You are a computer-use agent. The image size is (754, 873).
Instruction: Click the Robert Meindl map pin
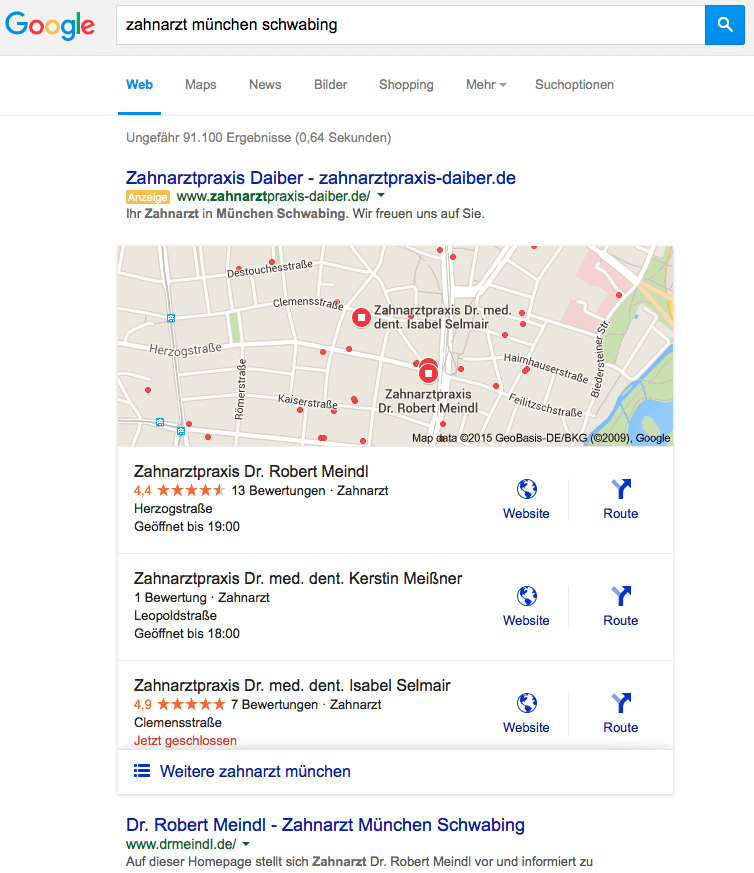428,372
